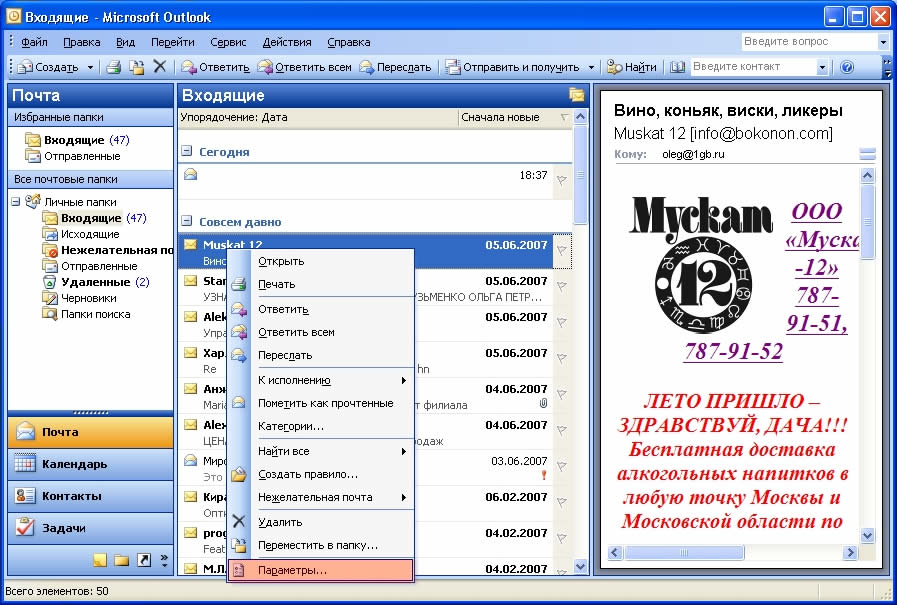Collapse the 'Сегодня' message group
The image size is (897, 605).
point(186,152)
